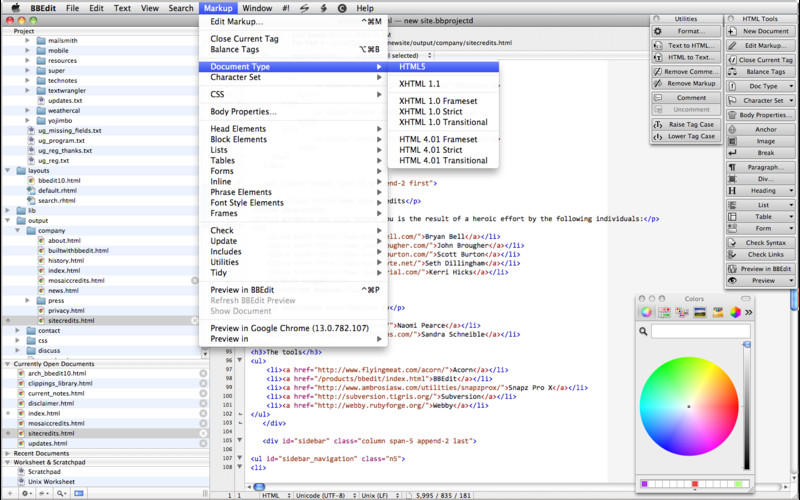Click the Text to HTML icon
Screen dimensions: 800x500
[x=658, y=45]
